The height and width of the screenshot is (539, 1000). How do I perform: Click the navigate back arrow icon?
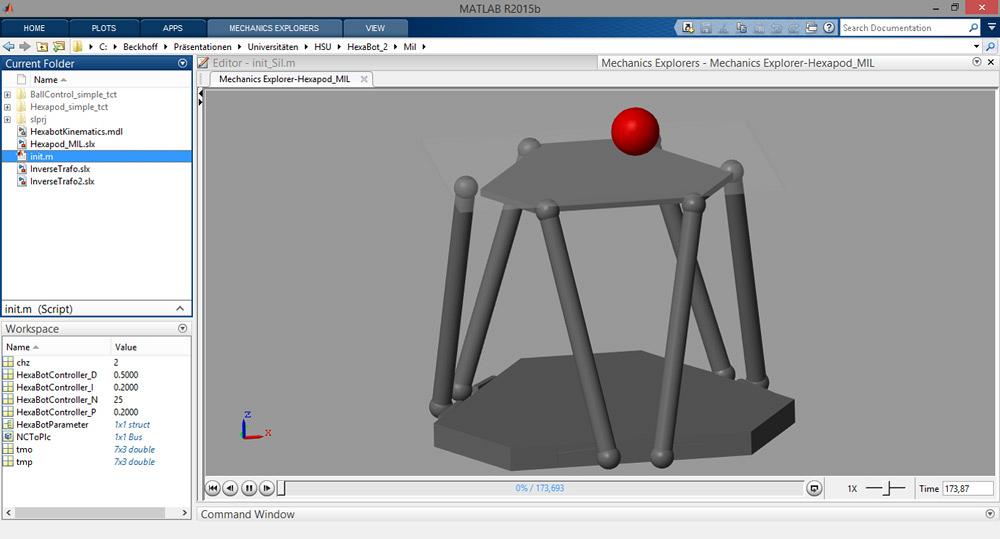(9, 46)
